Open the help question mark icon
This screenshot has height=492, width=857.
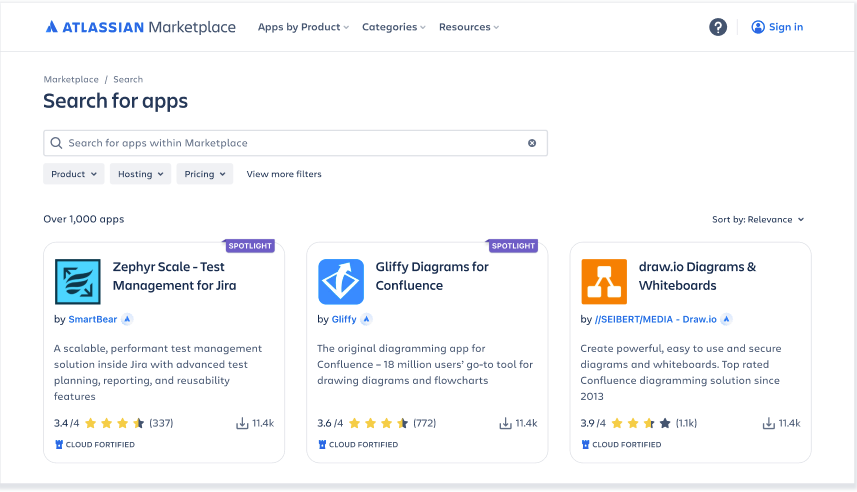coord(718,27)
